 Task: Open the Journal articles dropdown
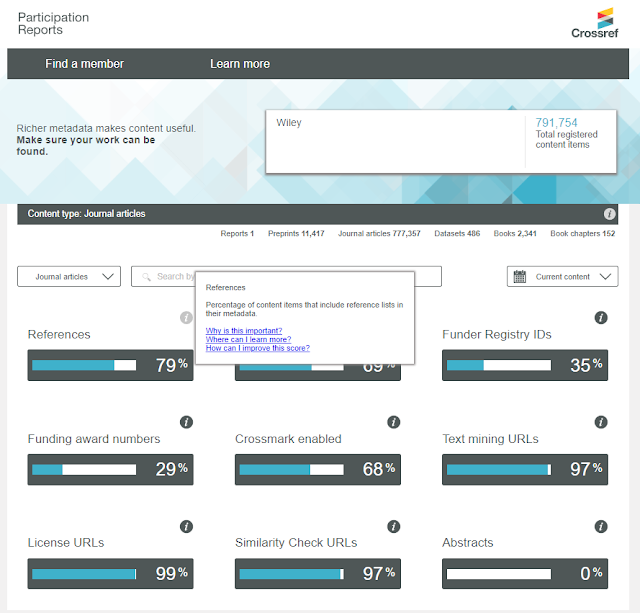point(69,276)
